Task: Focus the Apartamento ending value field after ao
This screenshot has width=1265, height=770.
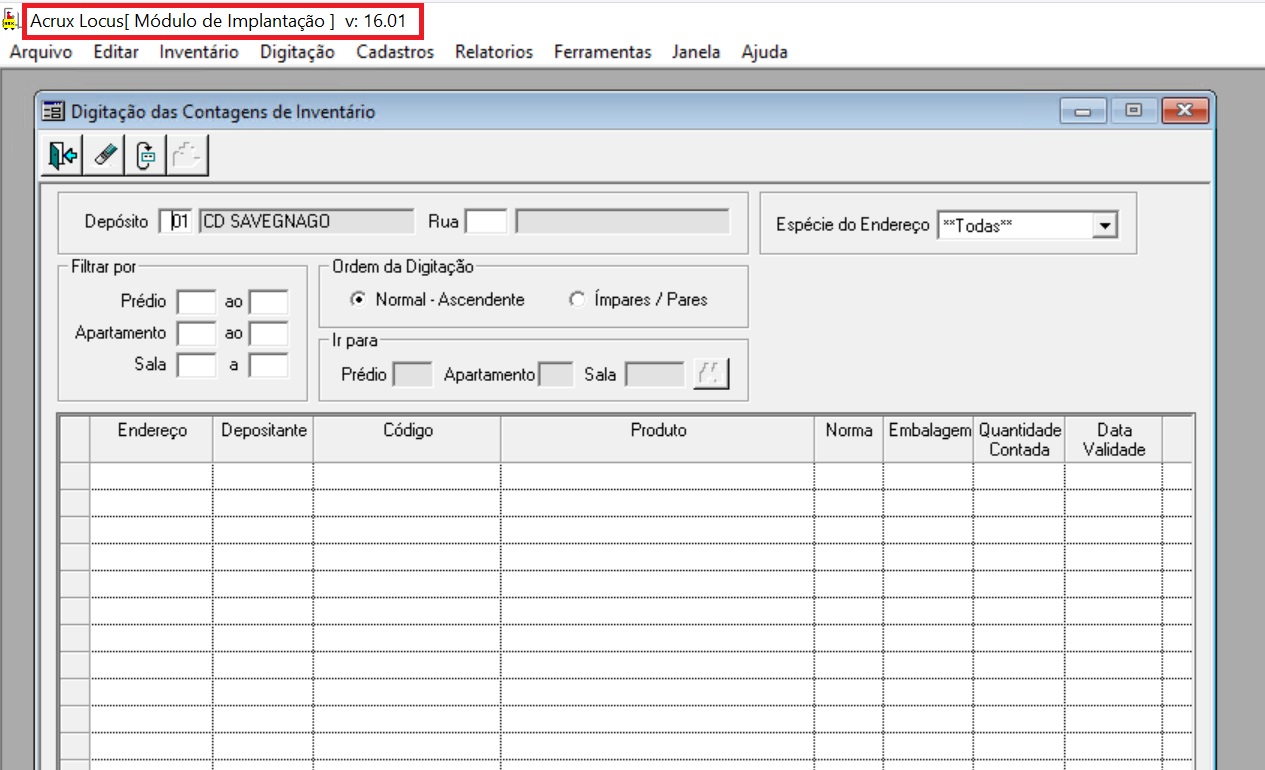Action: (x=268, y=333)
